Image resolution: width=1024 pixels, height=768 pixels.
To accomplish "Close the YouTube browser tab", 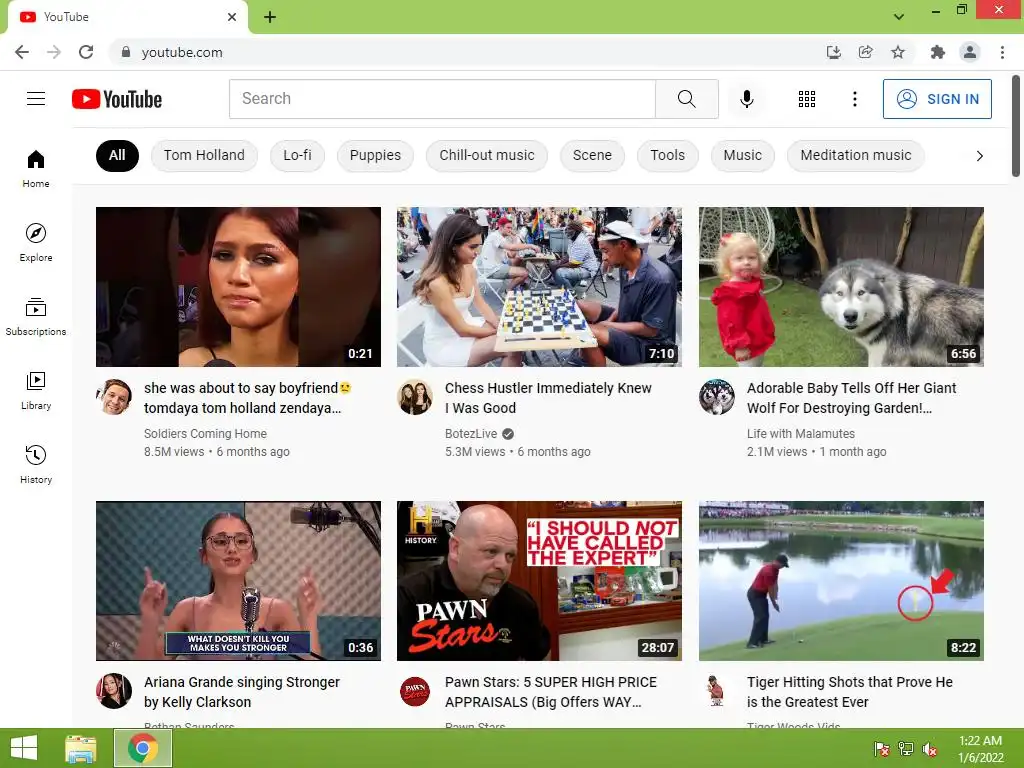I will [232, 17].
